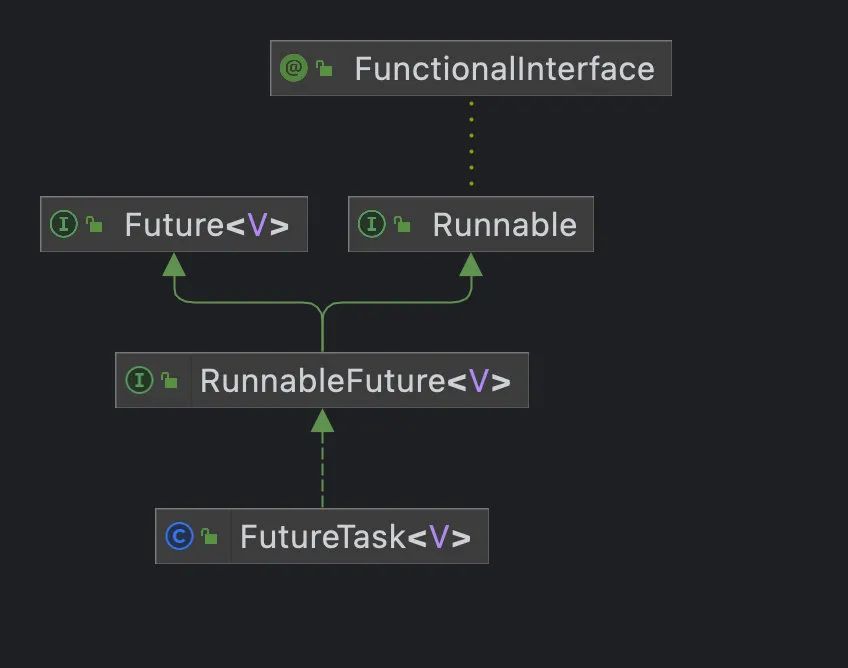The width and height of the screenshot is (848, 668).
Task: Click the blue class icon on FutureTask<V>
Action: [x=179, y=536]
